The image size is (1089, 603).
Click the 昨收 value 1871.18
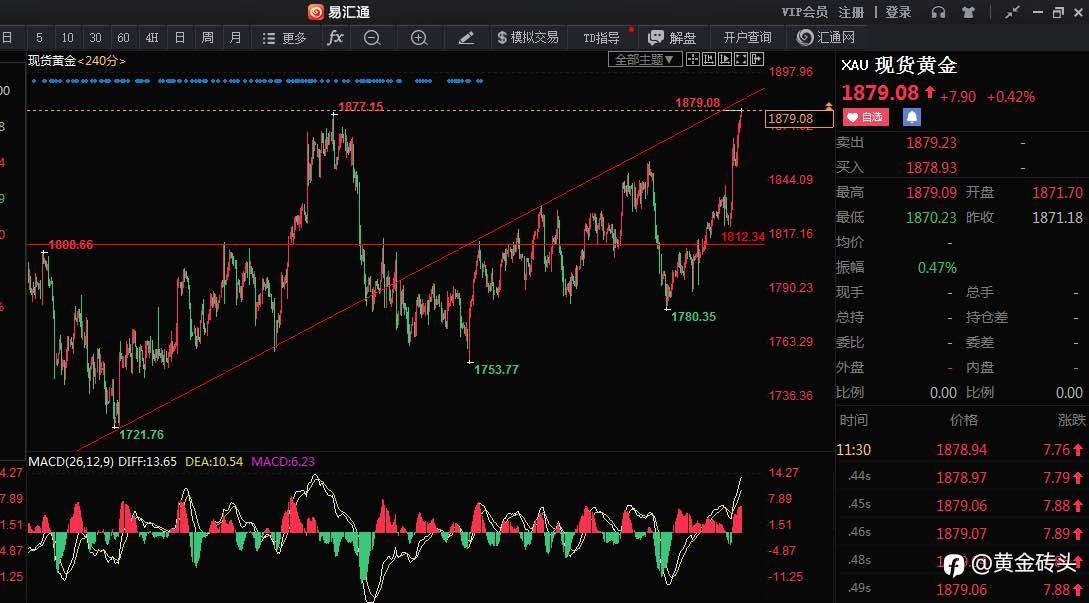click(1057, 218)
